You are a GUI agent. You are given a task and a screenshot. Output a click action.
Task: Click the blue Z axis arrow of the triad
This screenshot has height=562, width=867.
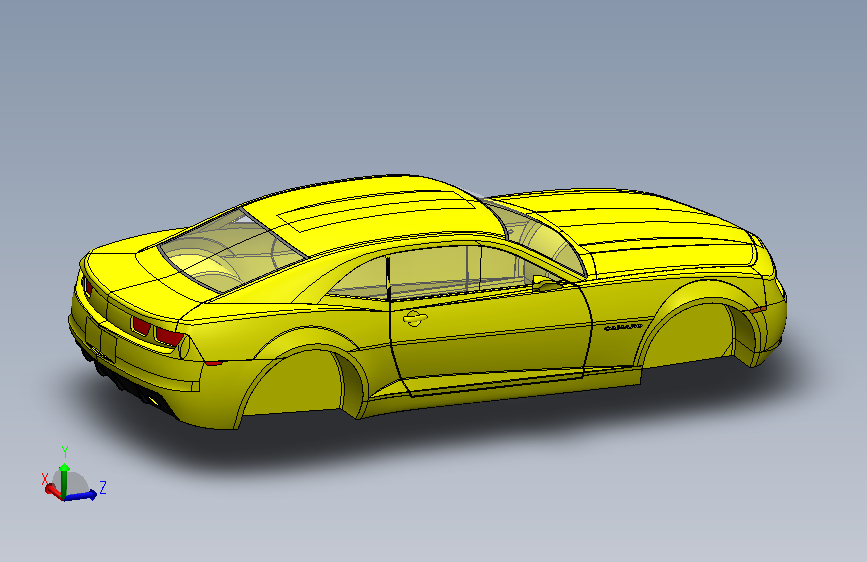tap(82, 495)
